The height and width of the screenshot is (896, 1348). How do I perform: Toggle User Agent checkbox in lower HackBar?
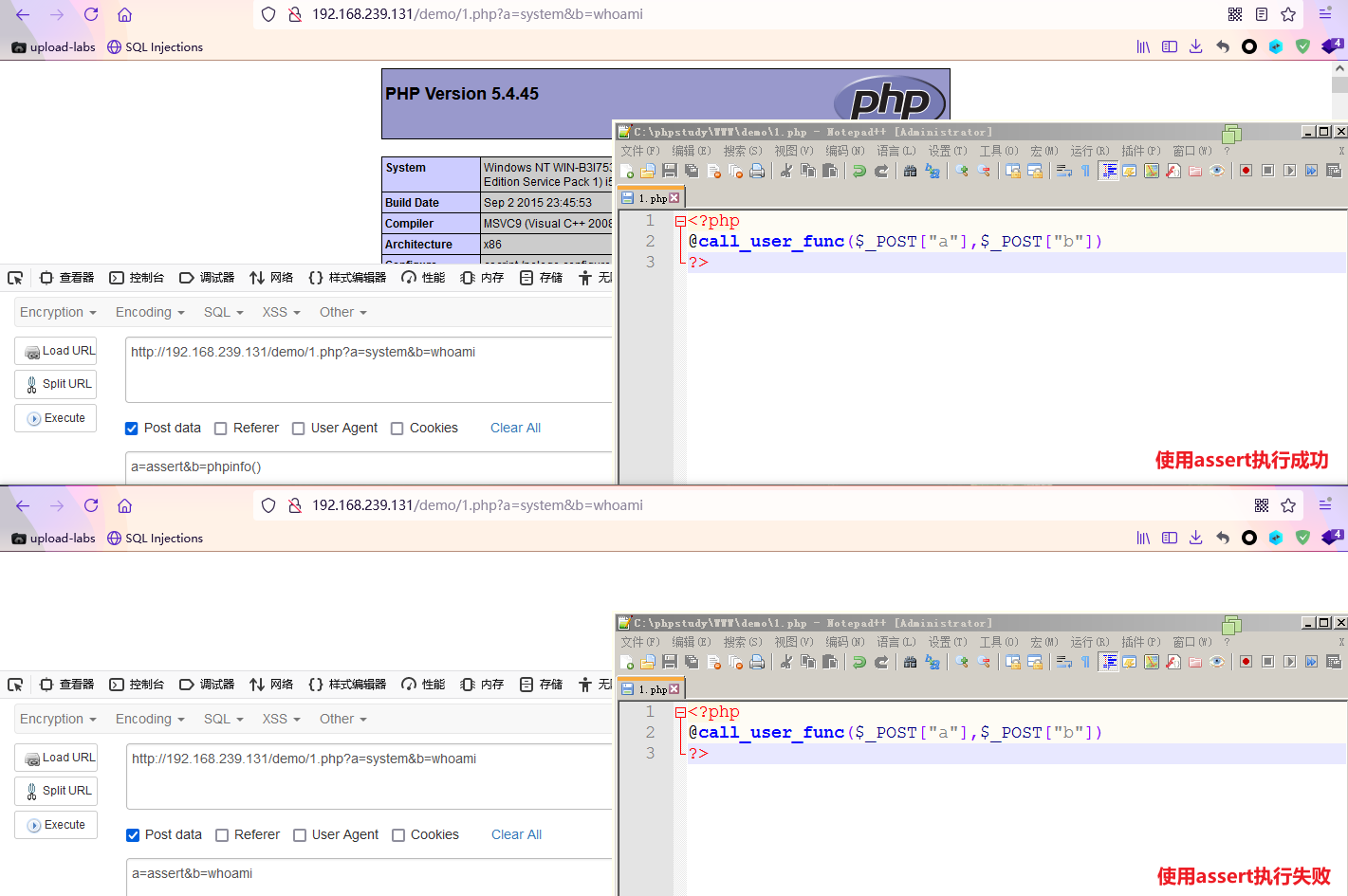pos(300,835)
